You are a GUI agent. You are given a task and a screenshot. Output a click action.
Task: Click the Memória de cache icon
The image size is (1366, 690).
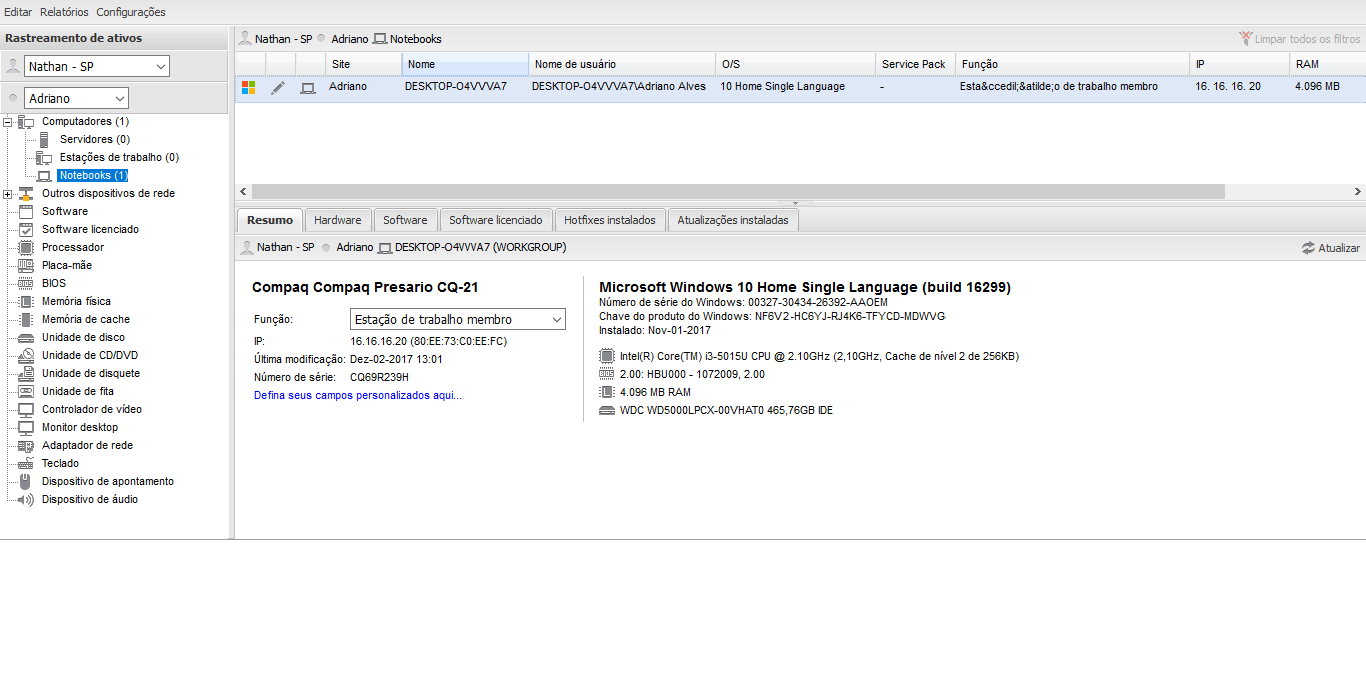click(26, 319)
